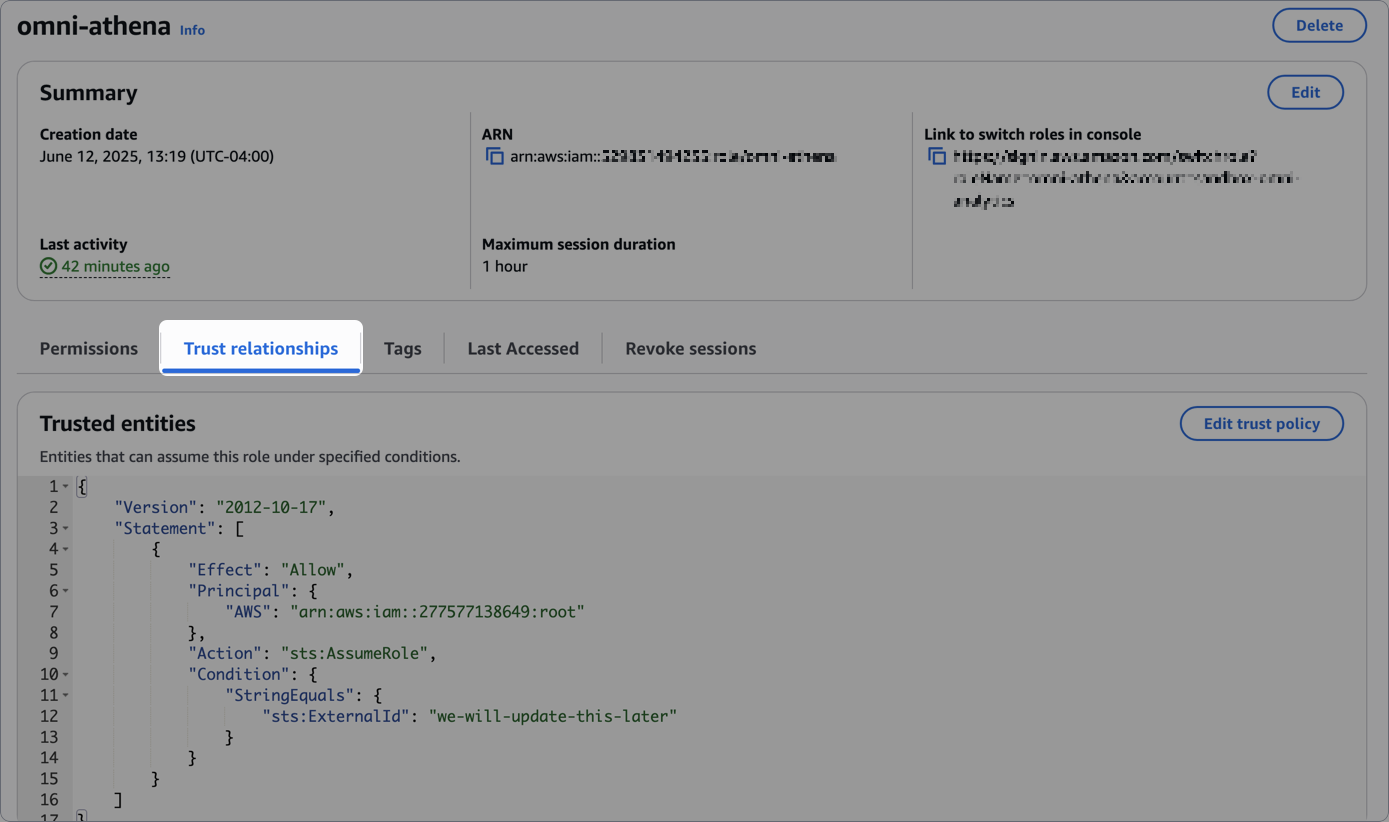Image resolution: width=1389 pixels, height=822 pixels.
Task: Click the Delete role button
Action: point(1318,26)
